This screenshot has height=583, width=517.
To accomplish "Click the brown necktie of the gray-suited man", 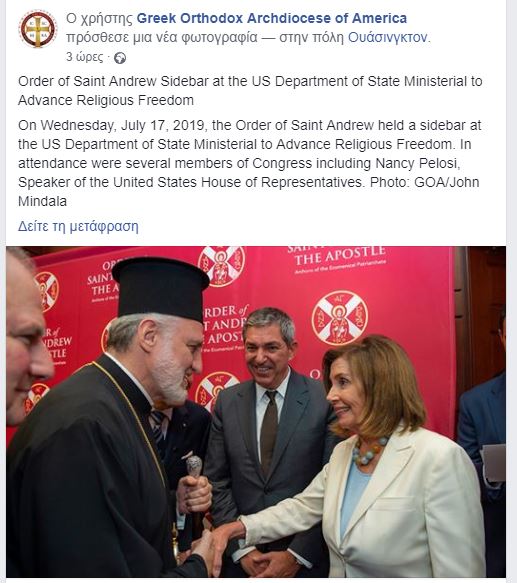I will (x=269, y=431).
